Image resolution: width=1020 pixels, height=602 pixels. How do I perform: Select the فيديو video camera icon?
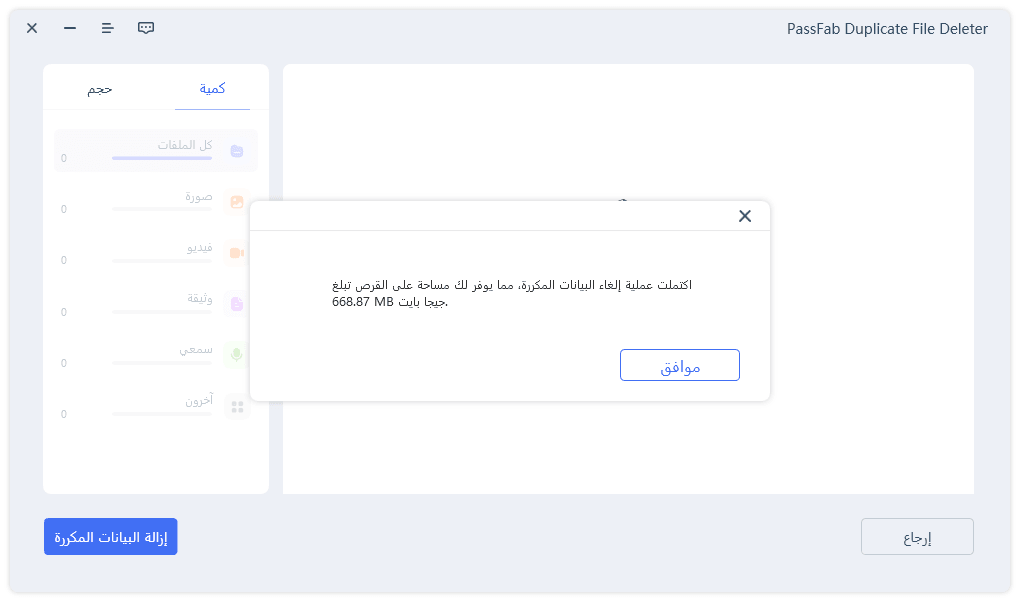tap(236, 251)
